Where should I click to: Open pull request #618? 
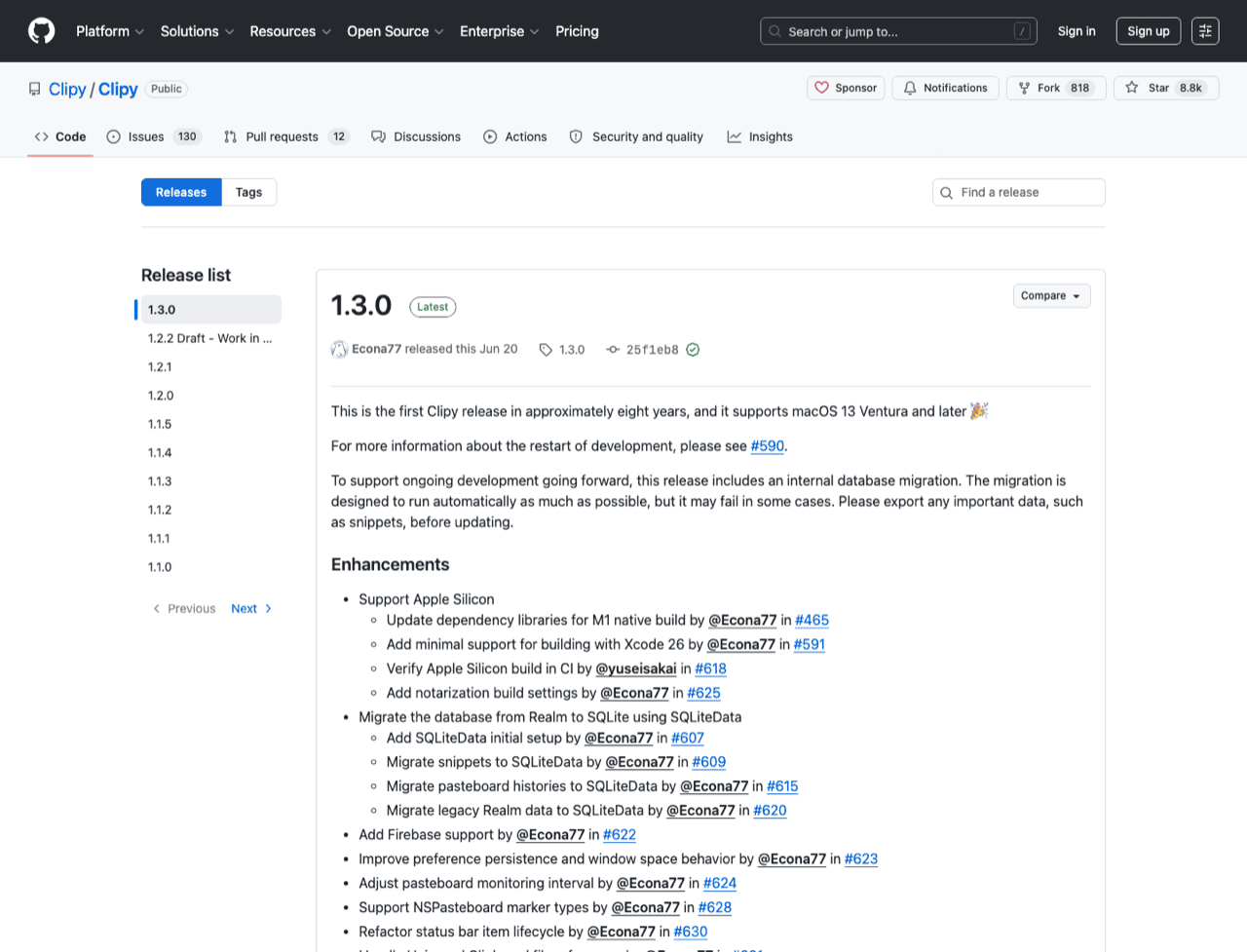coord(711,669)
